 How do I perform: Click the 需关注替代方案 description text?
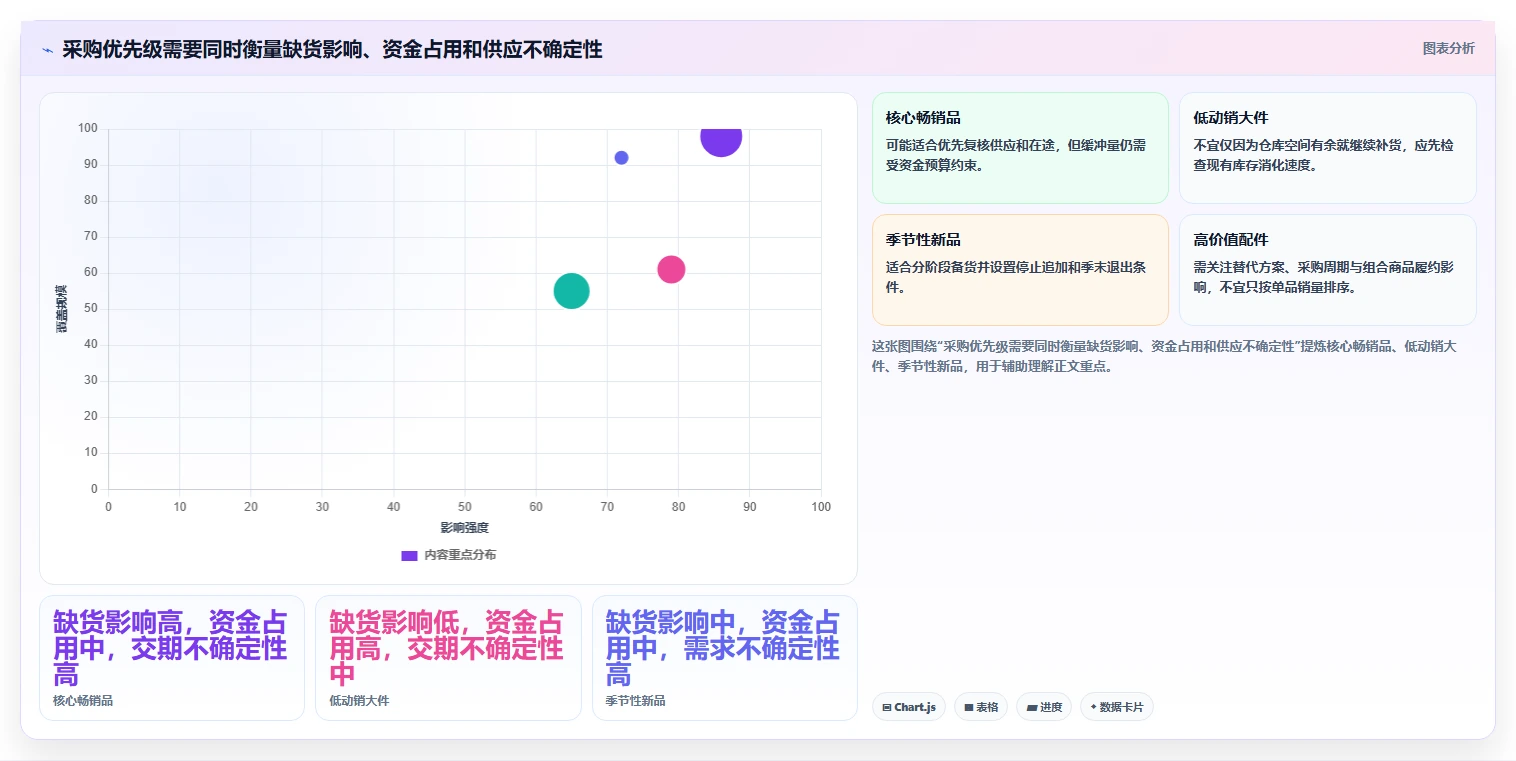(x=1323, y=277)
